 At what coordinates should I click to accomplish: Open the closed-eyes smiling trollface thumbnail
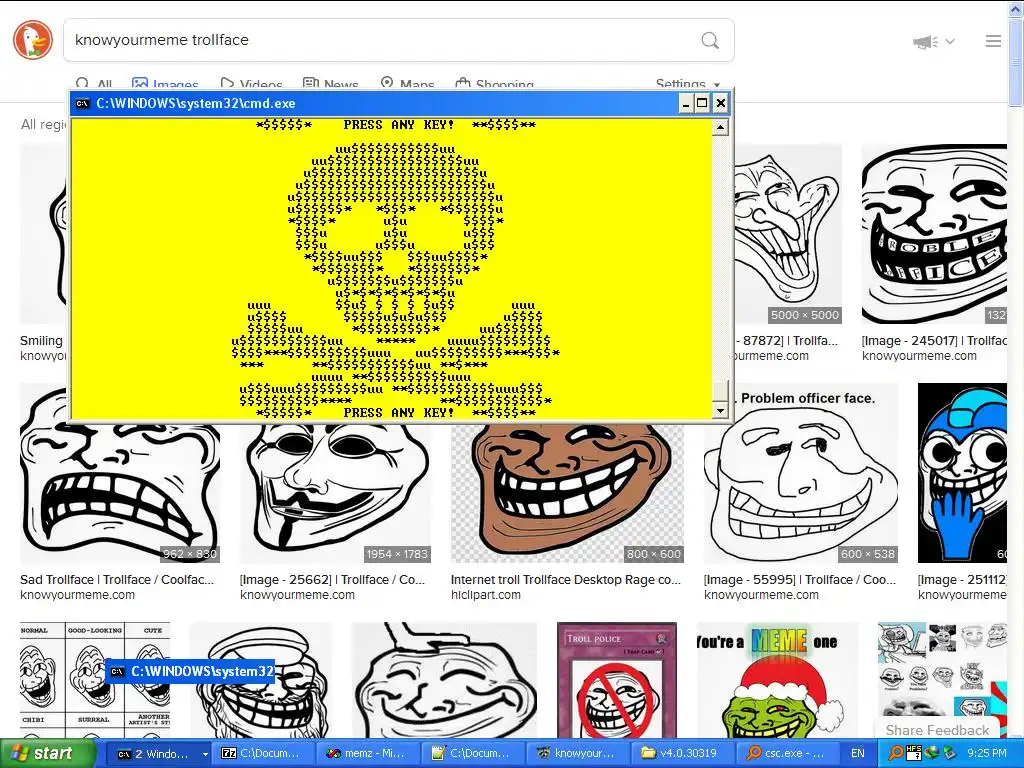(444, 680)
